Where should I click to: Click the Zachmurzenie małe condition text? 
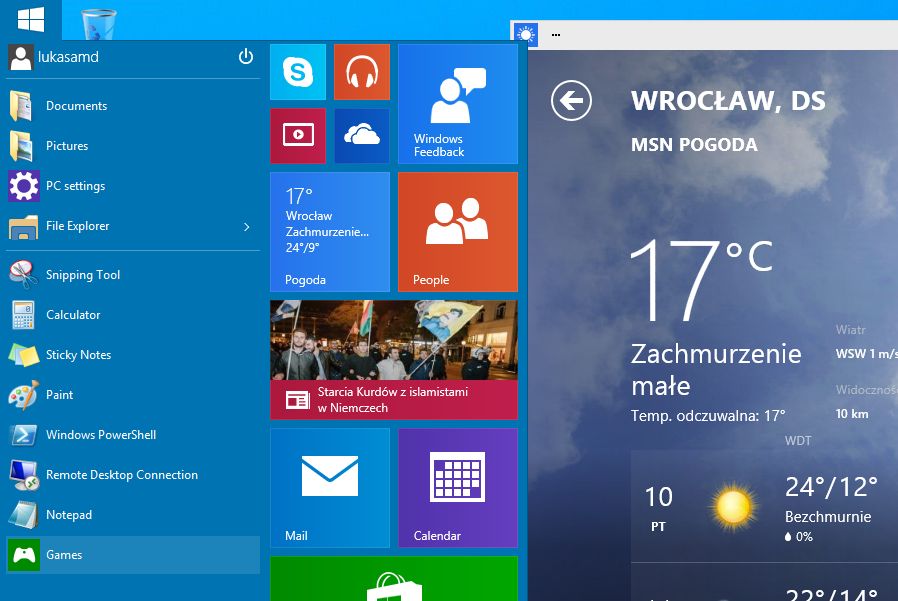pos(716,369)
